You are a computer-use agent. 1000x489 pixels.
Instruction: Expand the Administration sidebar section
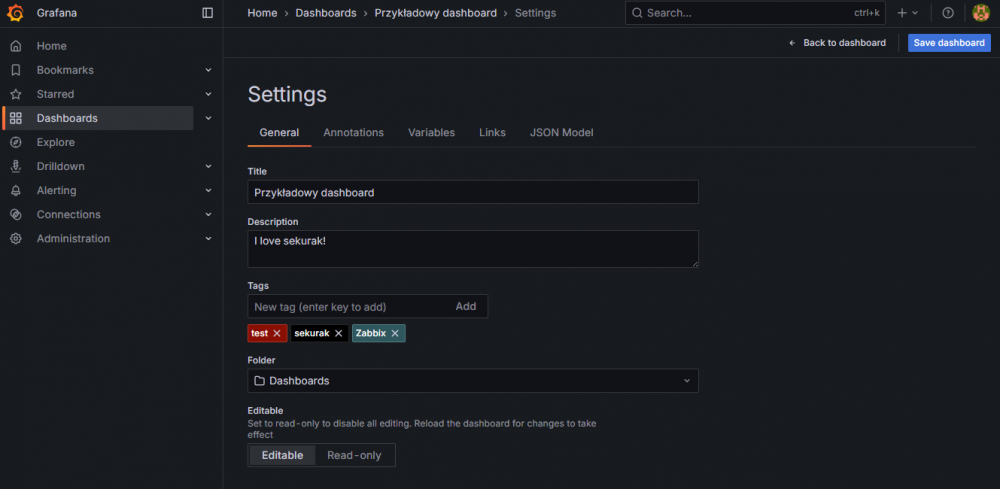tap(208, 239)
